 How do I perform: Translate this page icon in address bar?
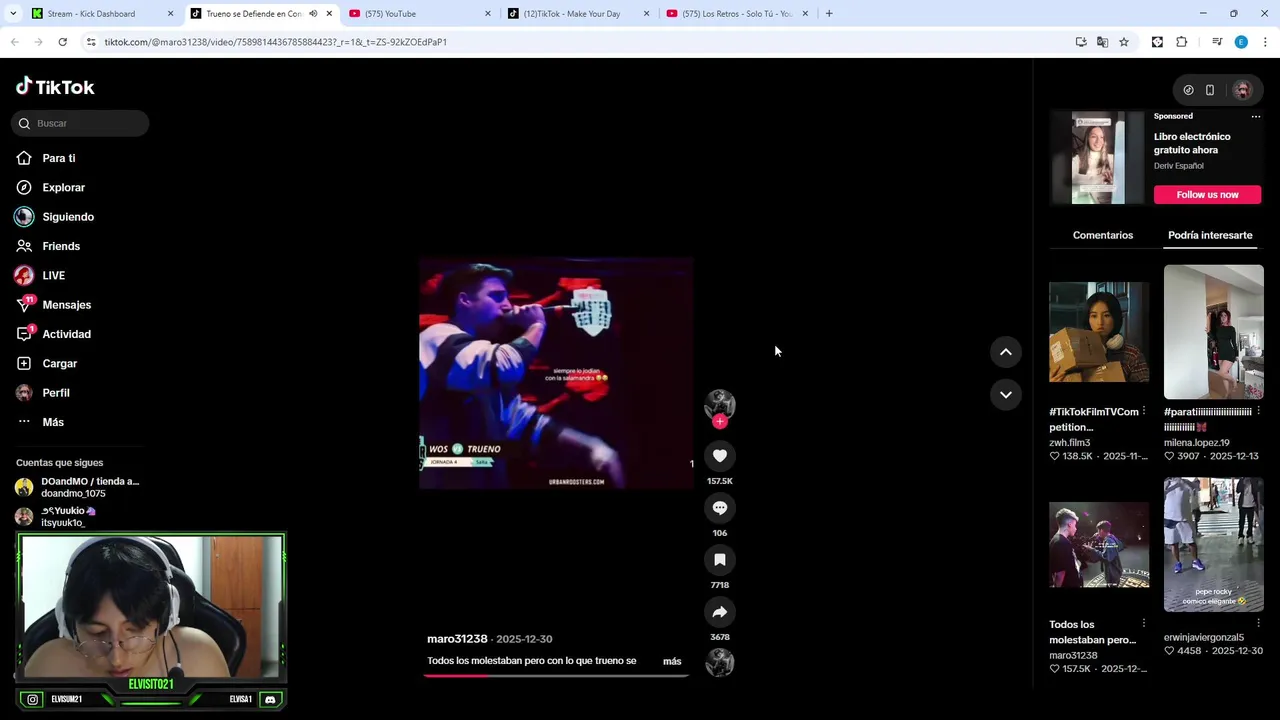1102,42
